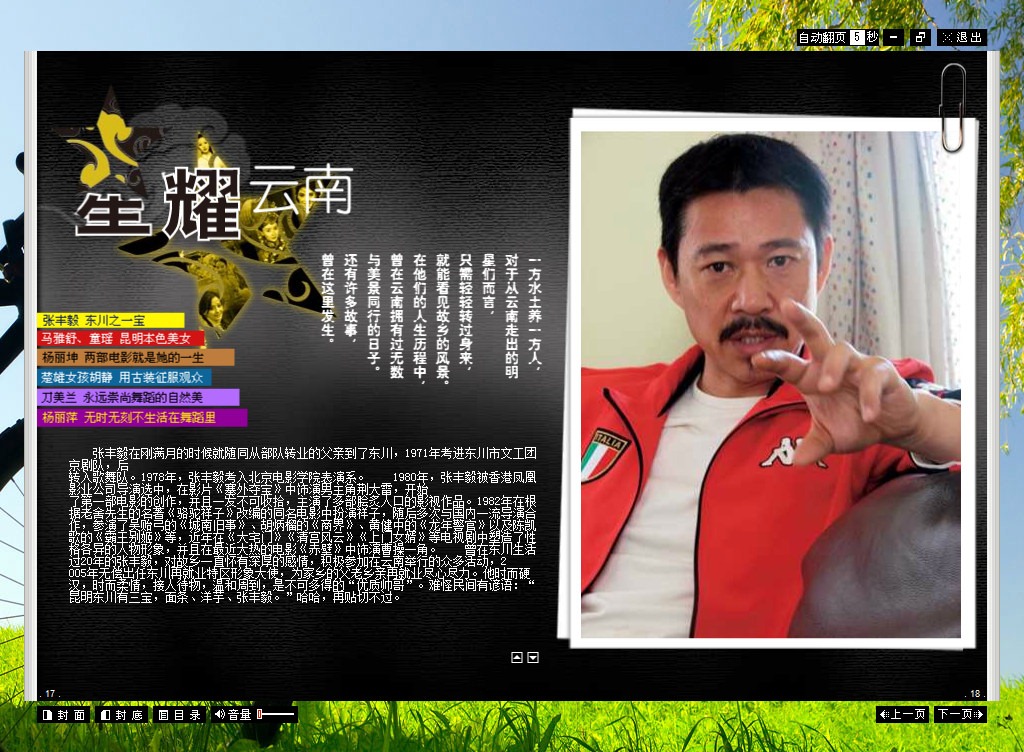Toggle 自动翻页 auto page flip
This screenshot has height=752, width=1024.
coord(823,37)
